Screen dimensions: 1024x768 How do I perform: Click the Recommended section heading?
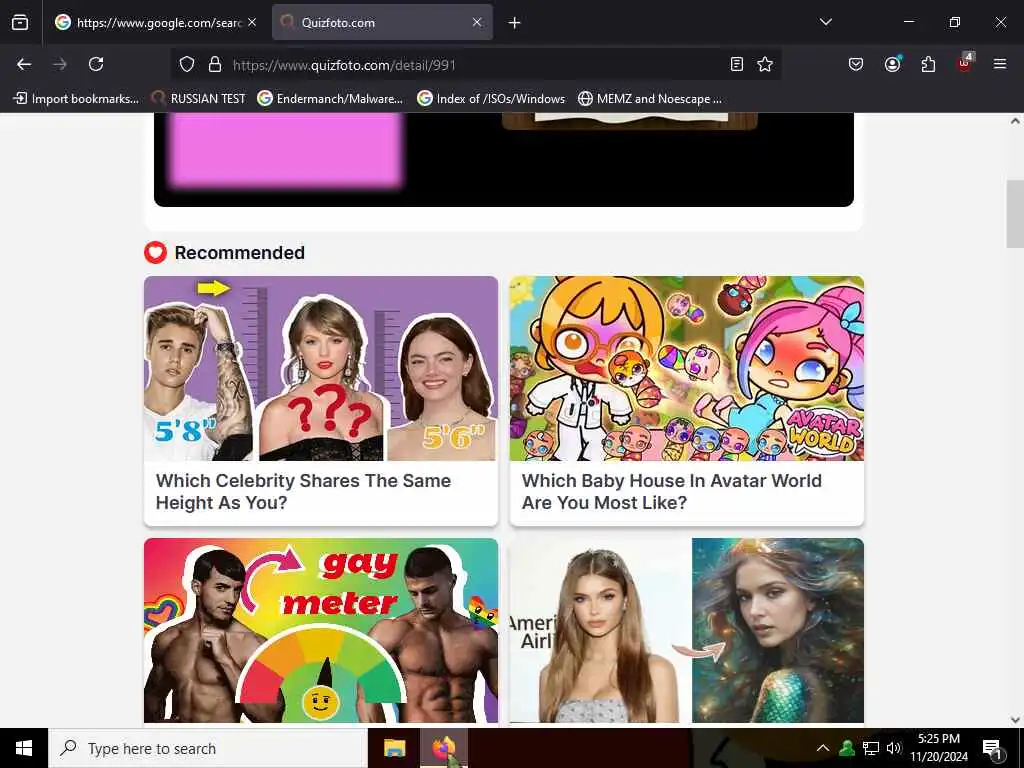tap(240, 253)
